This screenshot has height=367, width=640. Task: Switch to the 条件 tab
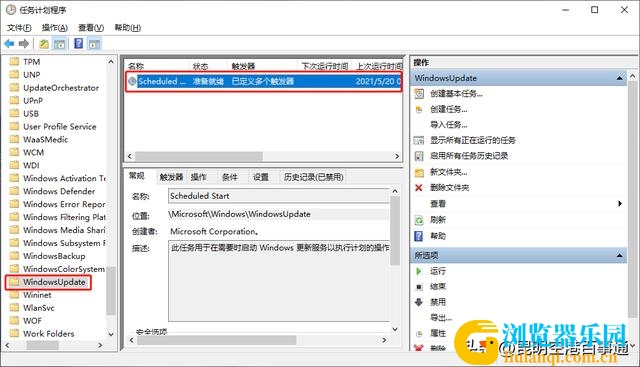(x=229, y=177)
